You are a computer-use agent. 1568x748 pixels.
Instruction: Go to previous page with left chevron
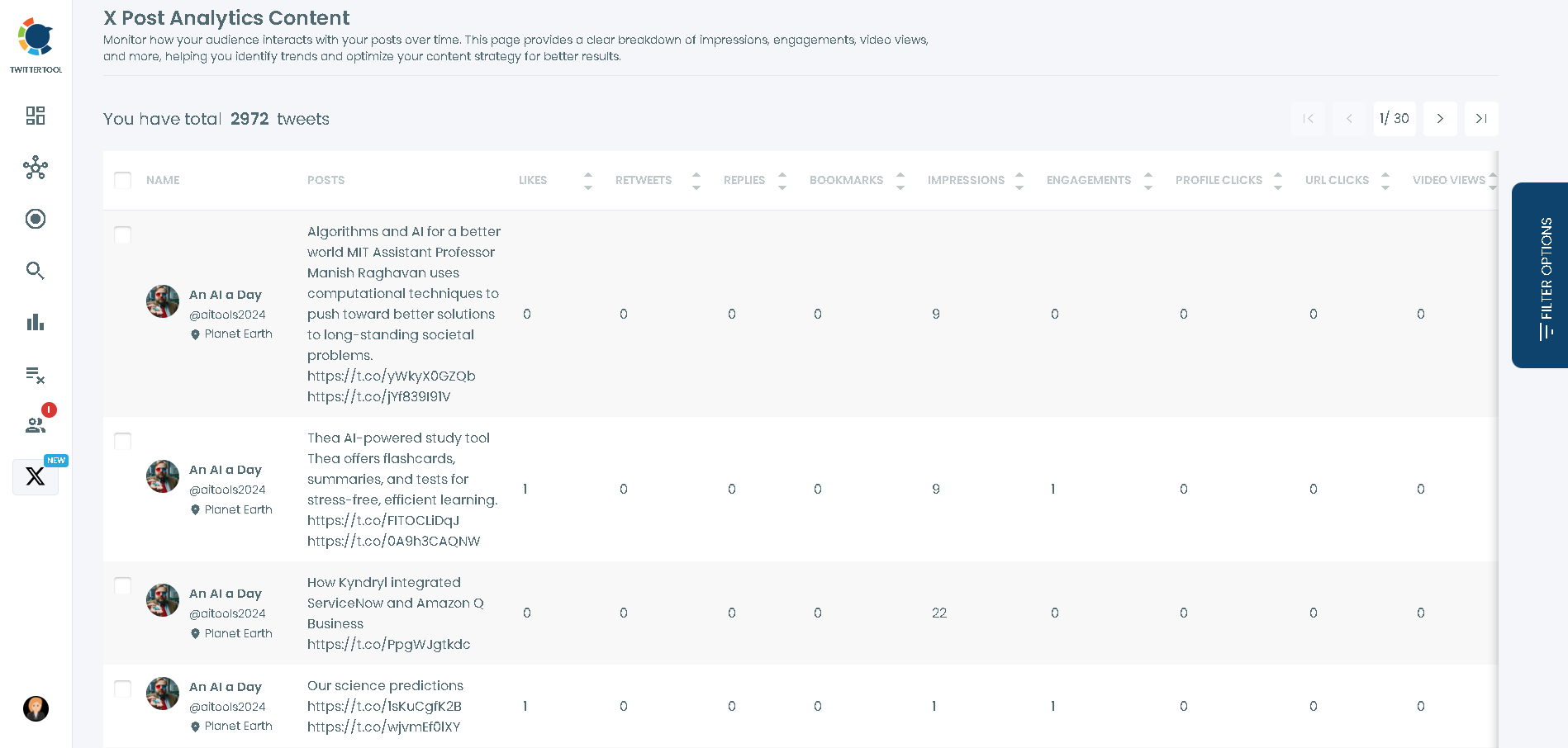pyautogui.click(x=1349, y=119)
